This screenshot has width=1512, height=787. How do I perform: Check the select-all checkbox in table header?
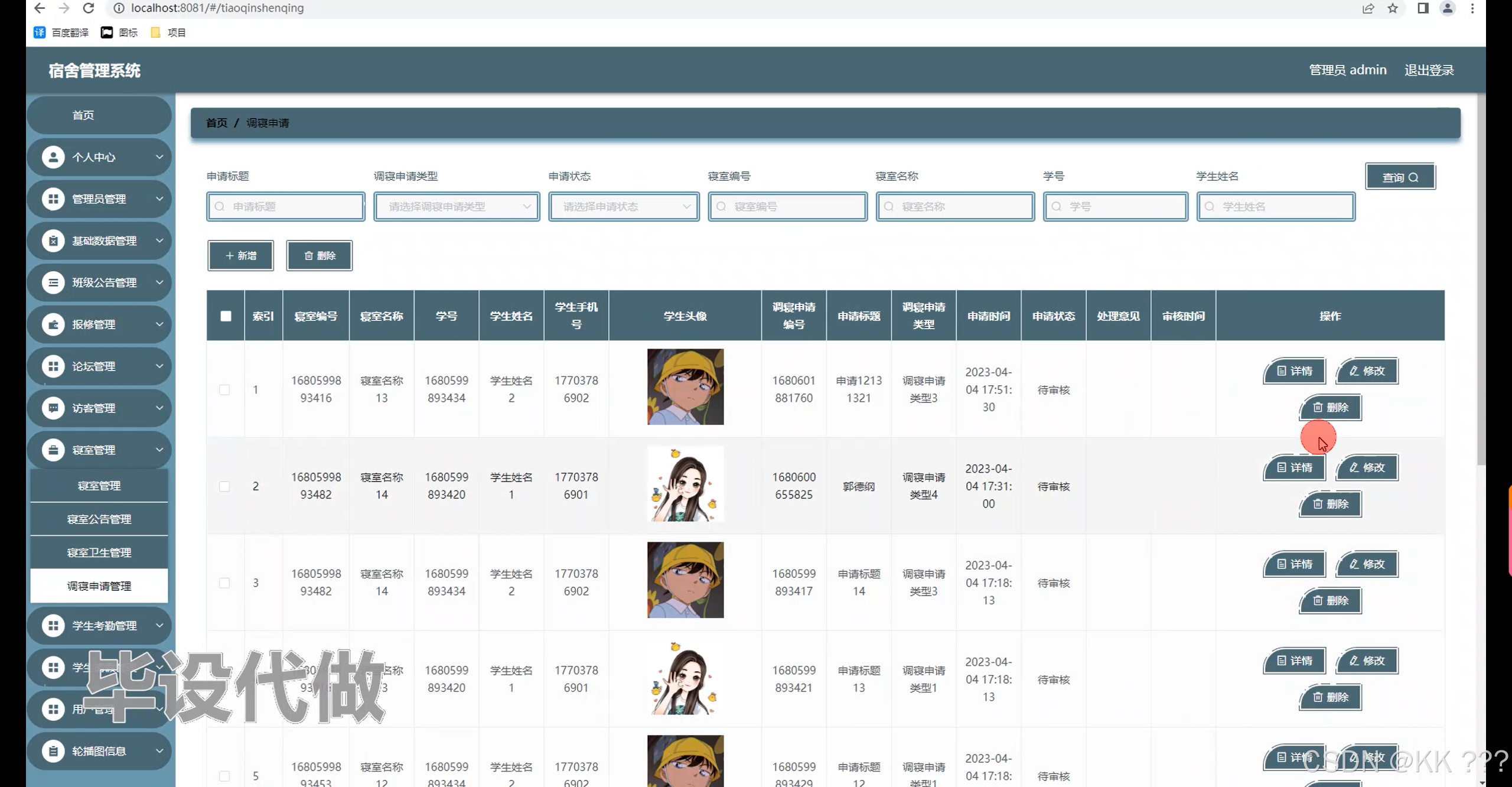tap(226, 316)
